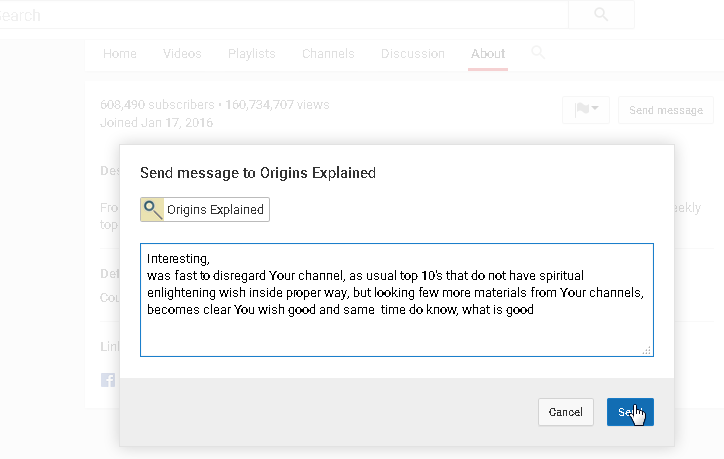Open the Home tab

pos(120,54)
